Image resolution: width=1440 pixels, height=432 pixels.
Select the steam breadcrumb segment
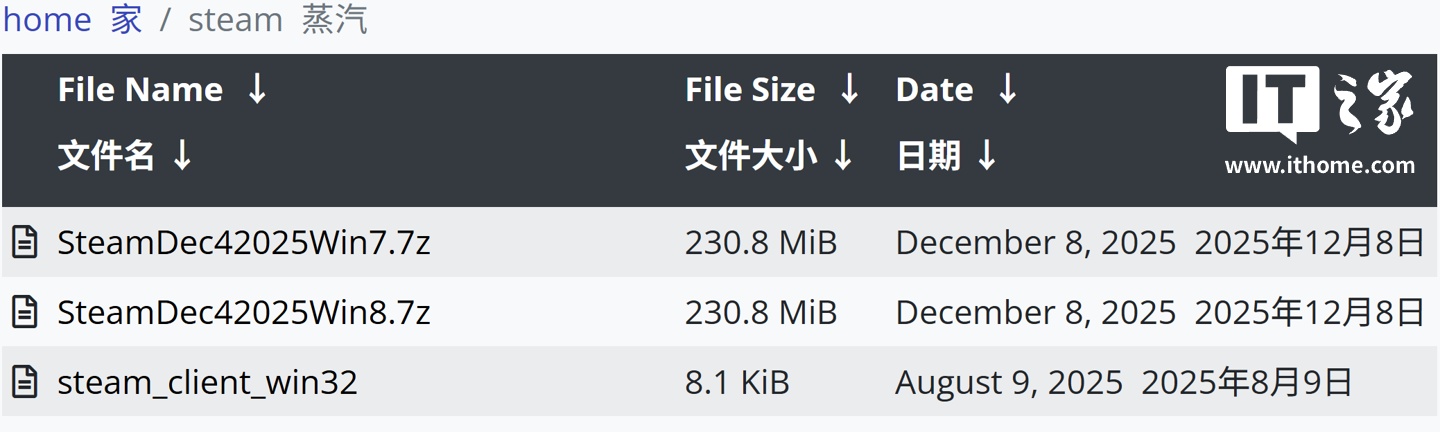(x=235, y=20)
